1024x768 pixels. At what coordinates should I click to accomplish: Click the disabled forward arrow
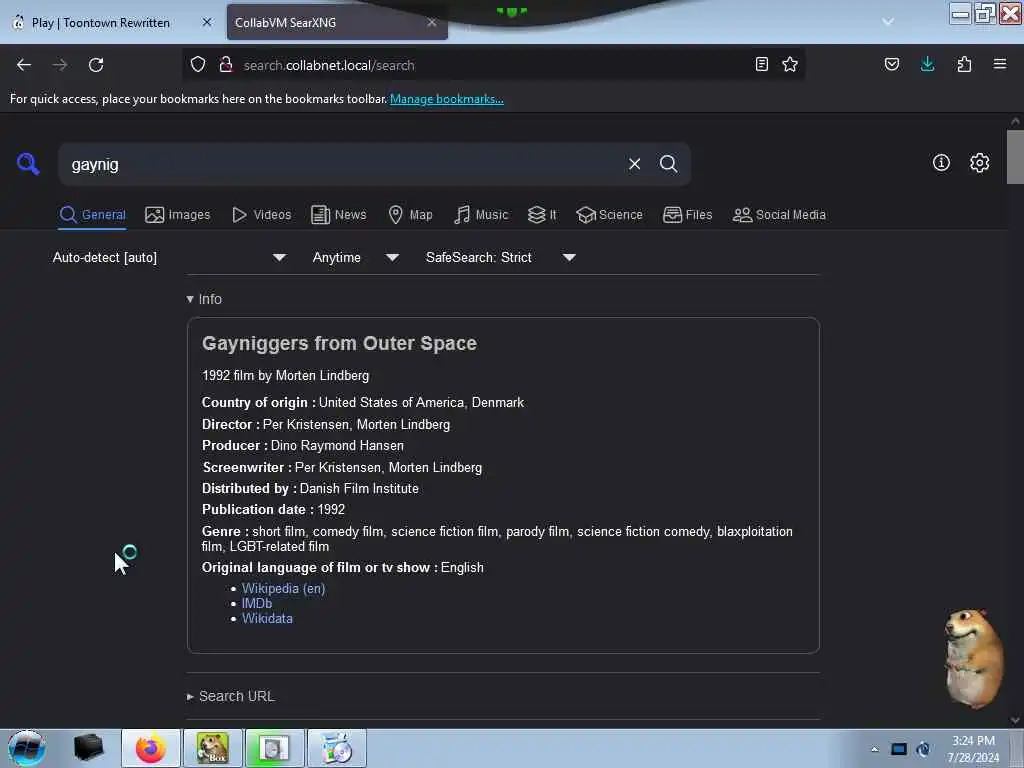tap(59, 65)
